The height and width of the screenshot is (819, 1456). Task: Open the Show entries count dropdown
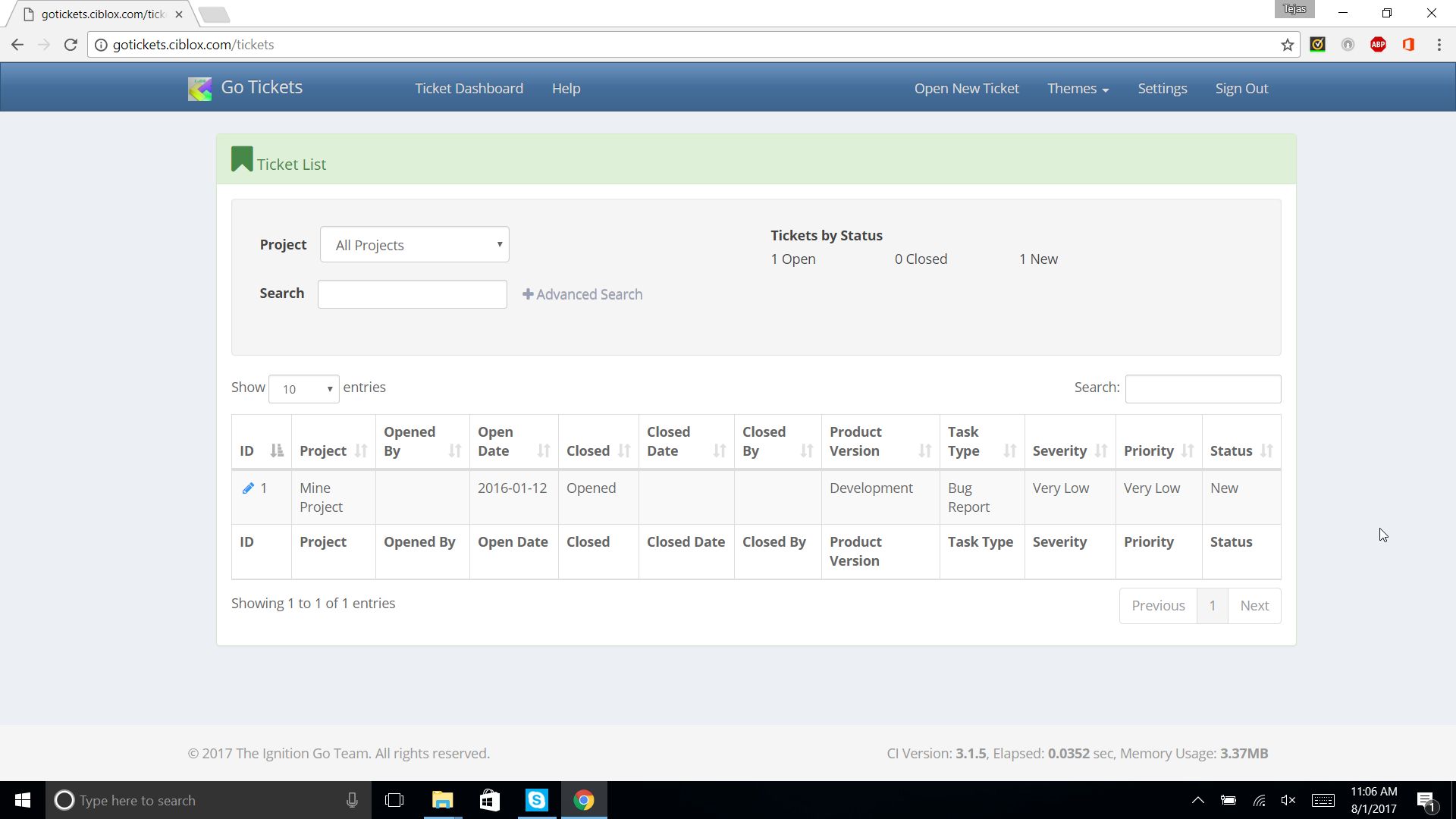tap(303, 389)
